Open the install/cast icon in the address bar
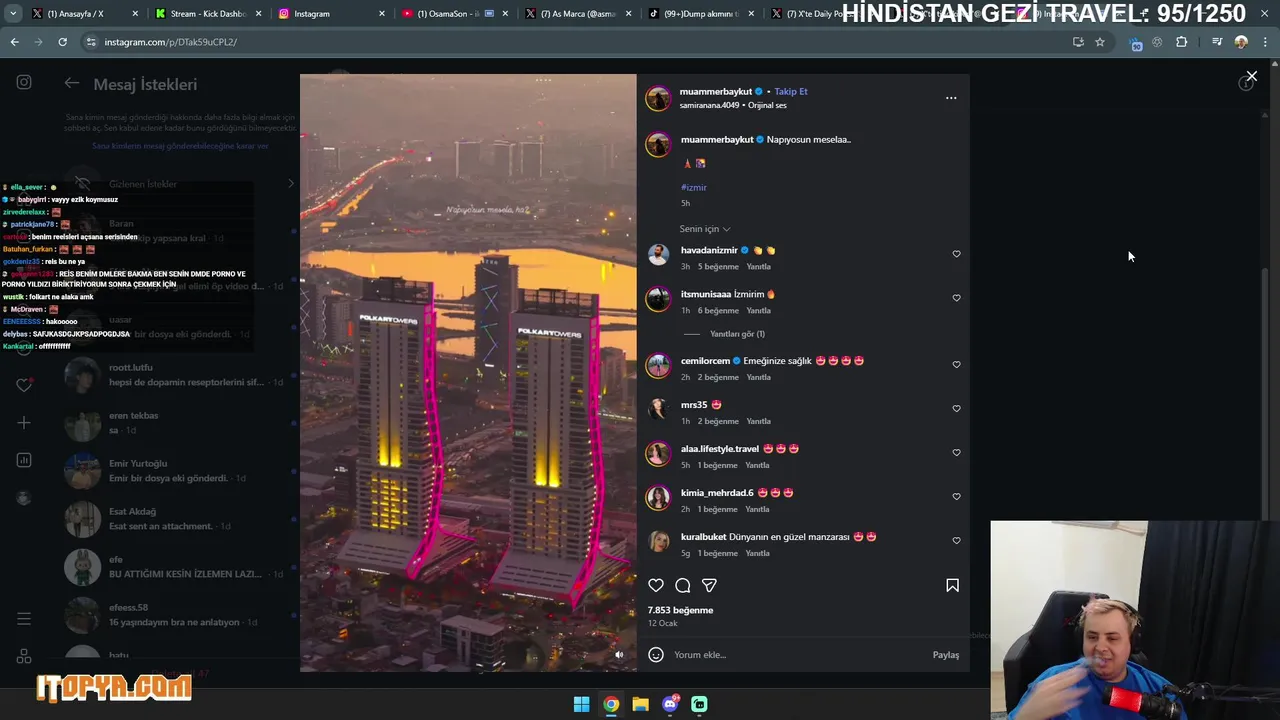1280x720 pixels. tap(1078, 42)
